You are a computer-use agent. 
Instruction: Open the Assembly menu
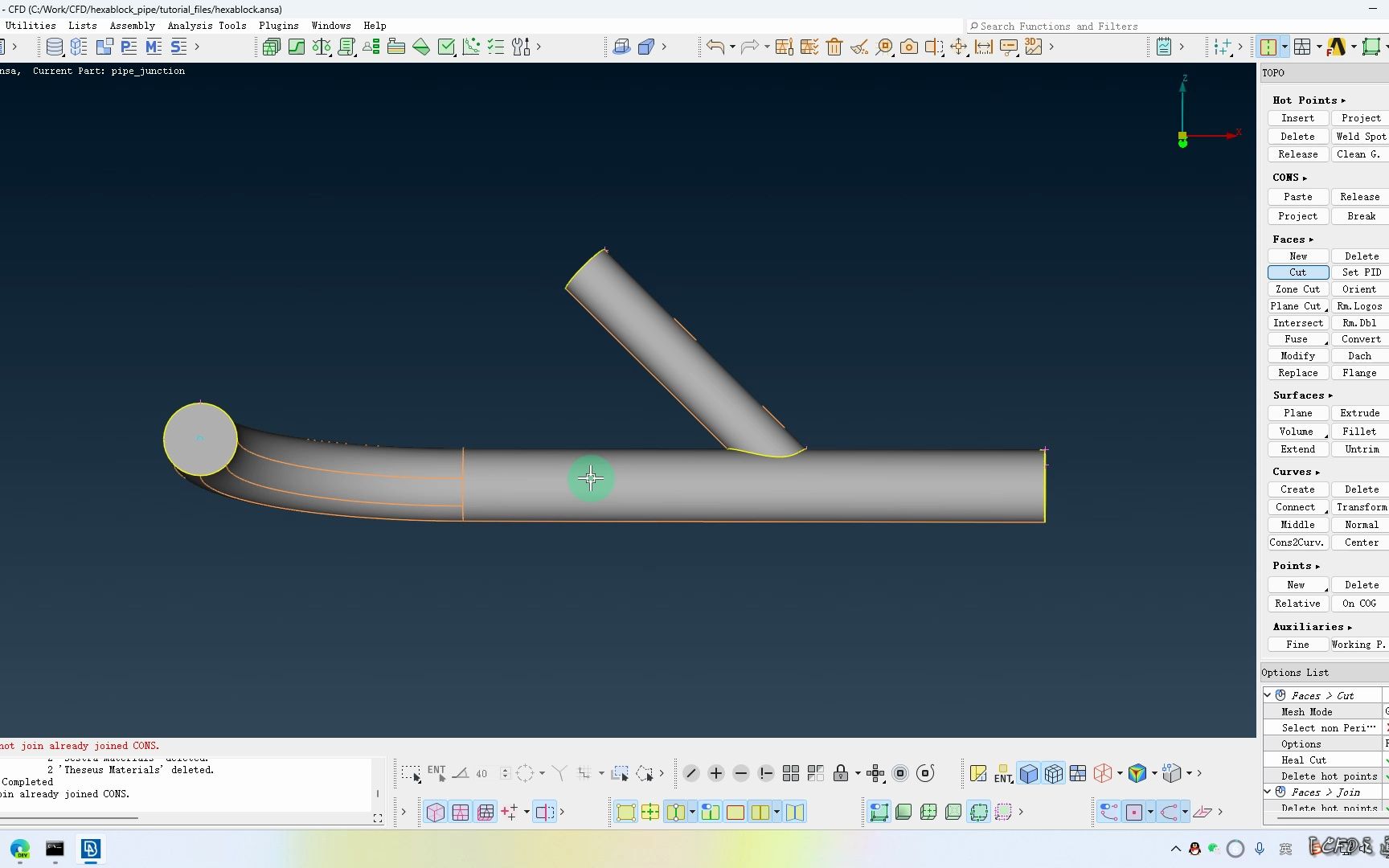(x=133, y=26)
